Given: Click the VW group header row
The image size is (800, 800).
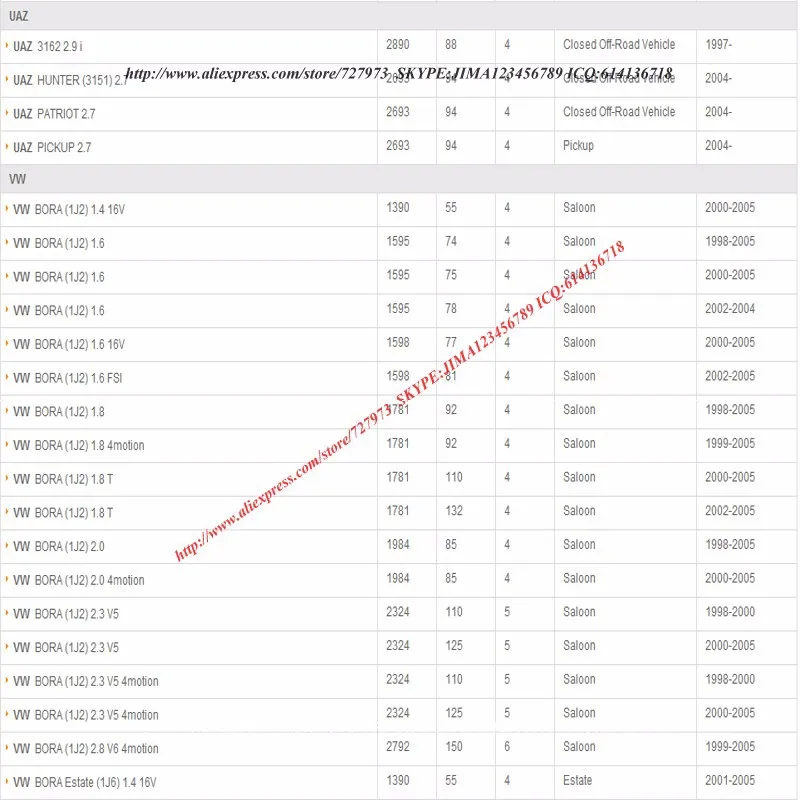Looking at the screenshot, I should [x=399, y=179].
